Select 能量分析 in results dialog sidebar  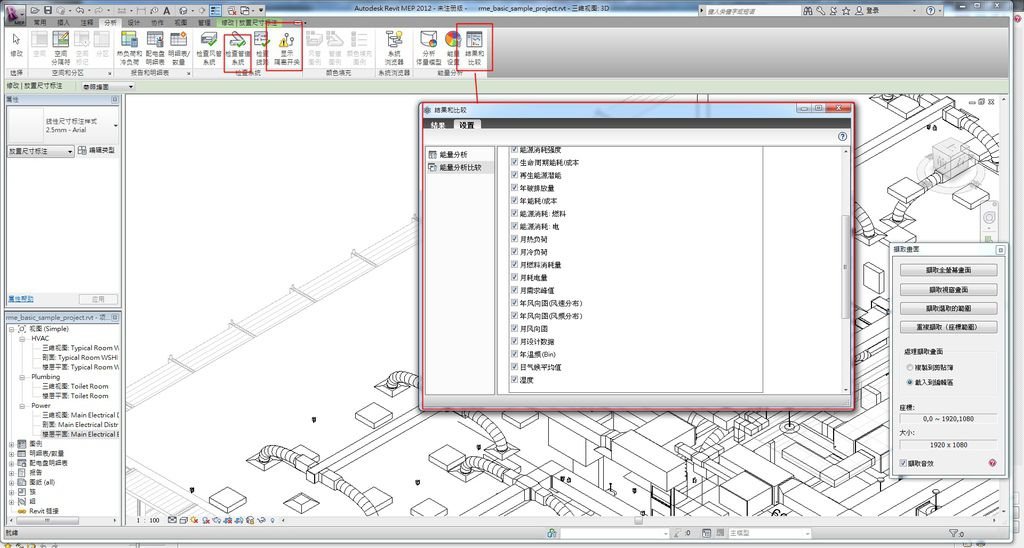click(453, 154)
